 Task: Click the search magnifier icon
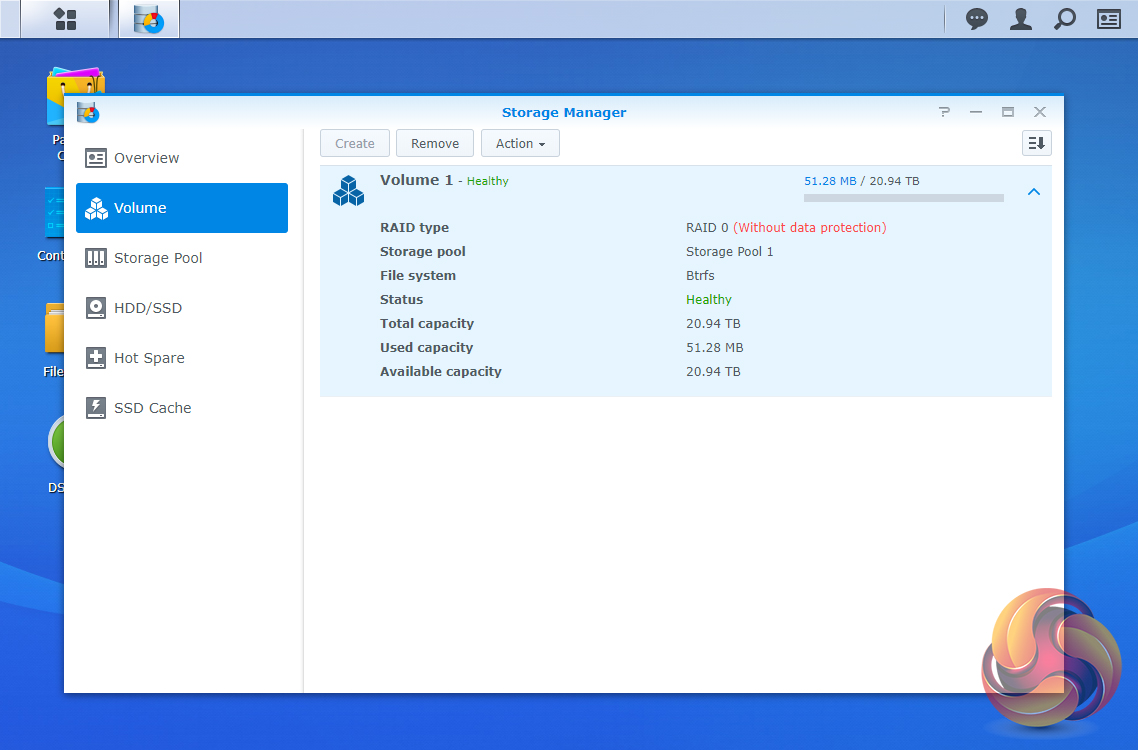(x=1065, y=19)
